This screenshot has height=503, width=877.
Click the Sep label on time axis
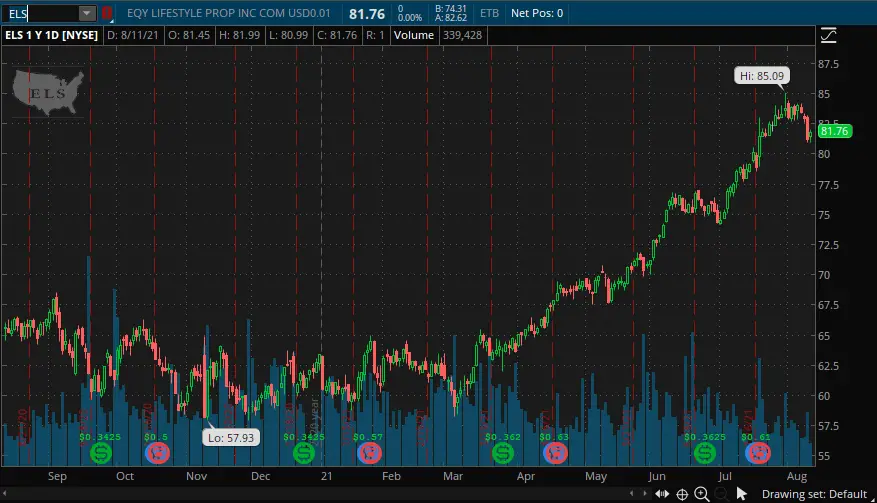(57, 476)
